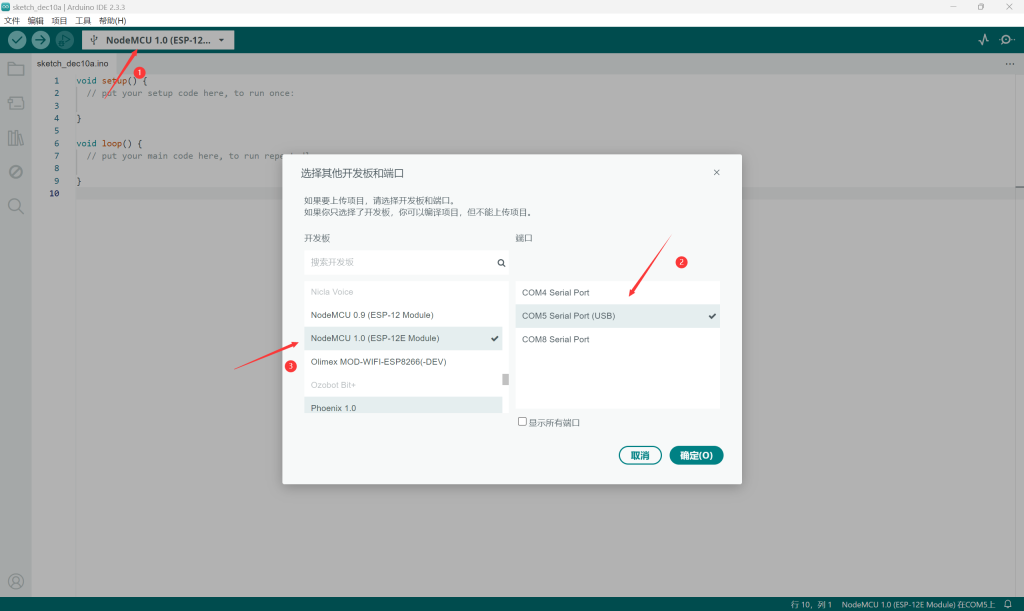Select the sketch_dec10a.ino tab
This screenshot has height=611, width=1024.
coord(72,63)
